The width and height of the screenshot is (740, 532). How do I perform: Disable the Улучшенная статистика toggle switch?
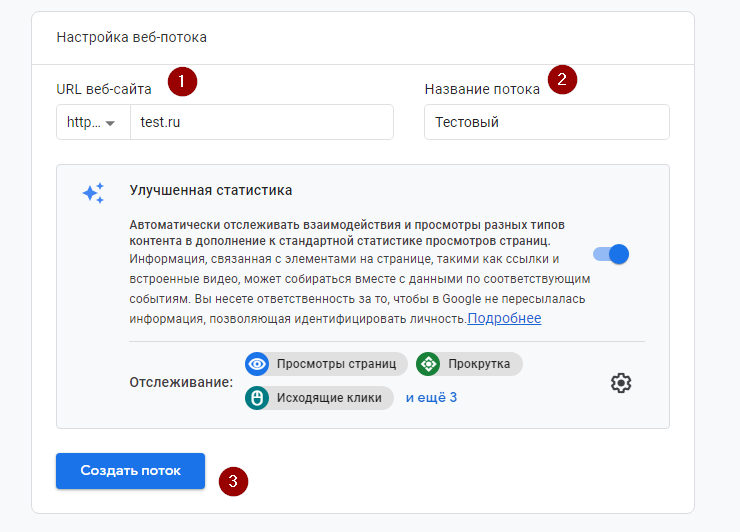pos(611,254)
